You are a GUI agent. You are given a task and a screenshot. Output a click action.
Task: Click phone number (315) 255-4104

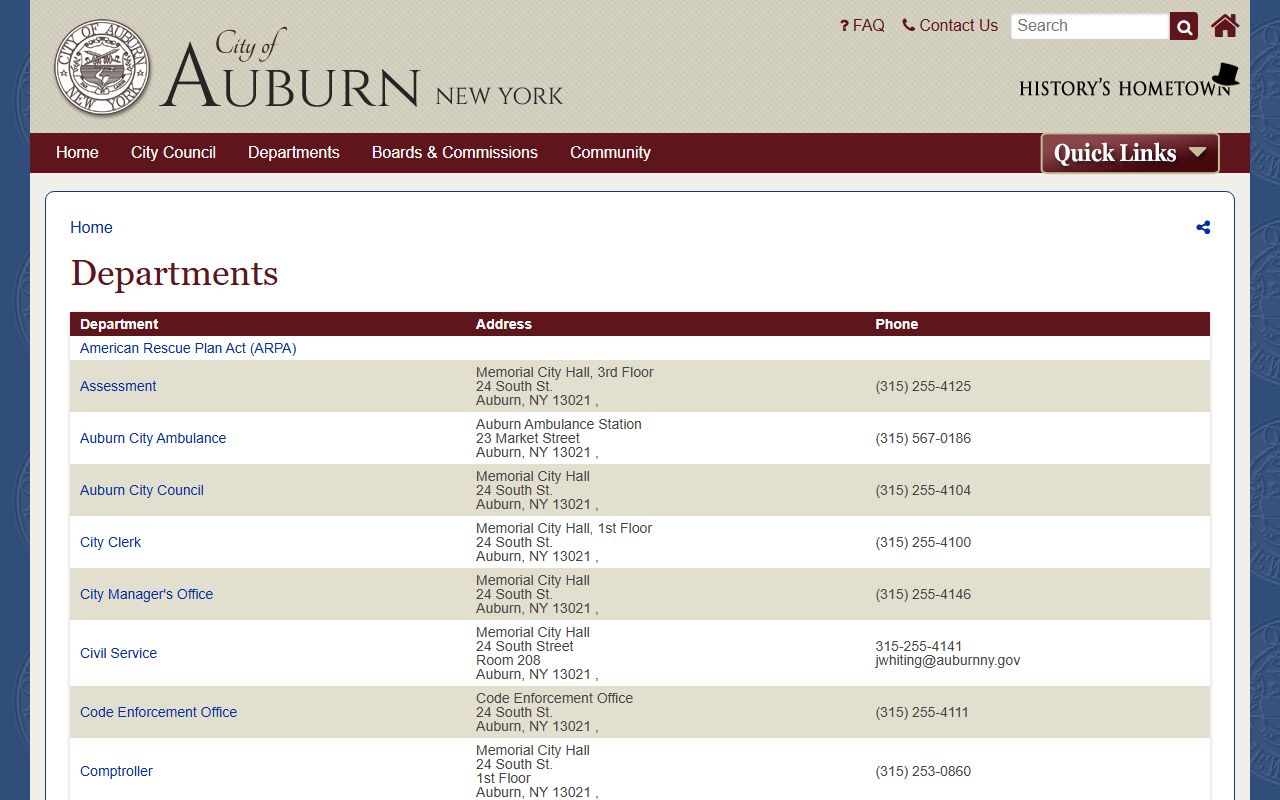(x=923, y=490)
